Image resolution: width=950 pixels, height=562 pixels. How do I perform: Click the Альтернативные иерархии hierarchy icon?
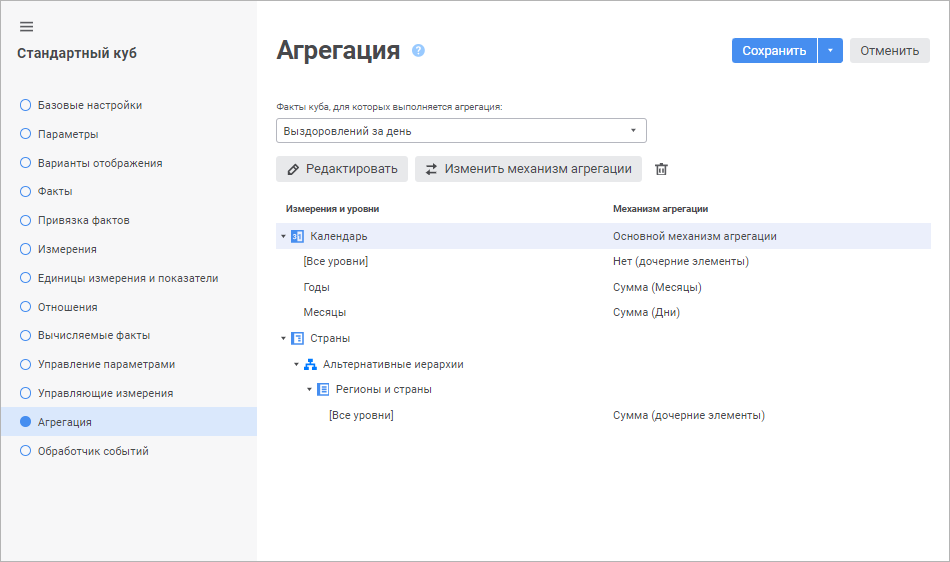click(x=310, y=364)
